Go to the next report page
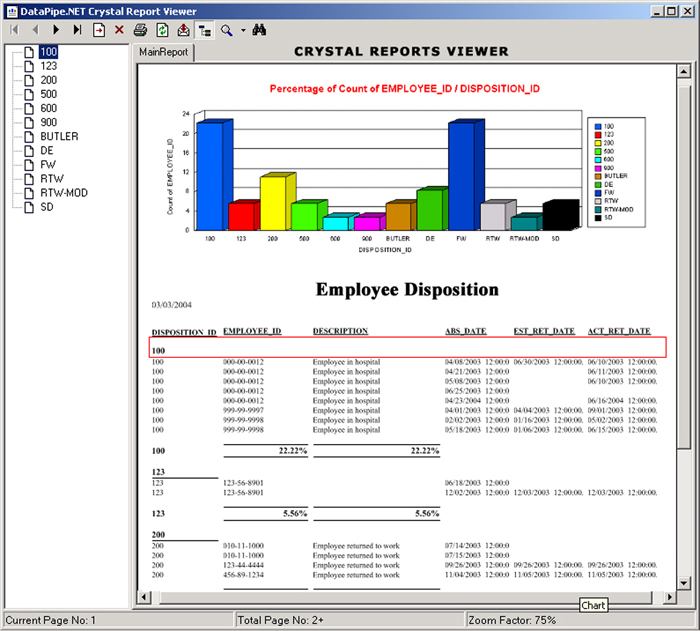Screen dimensions: 700x631 pyautogui.click(x=56, y=30)
